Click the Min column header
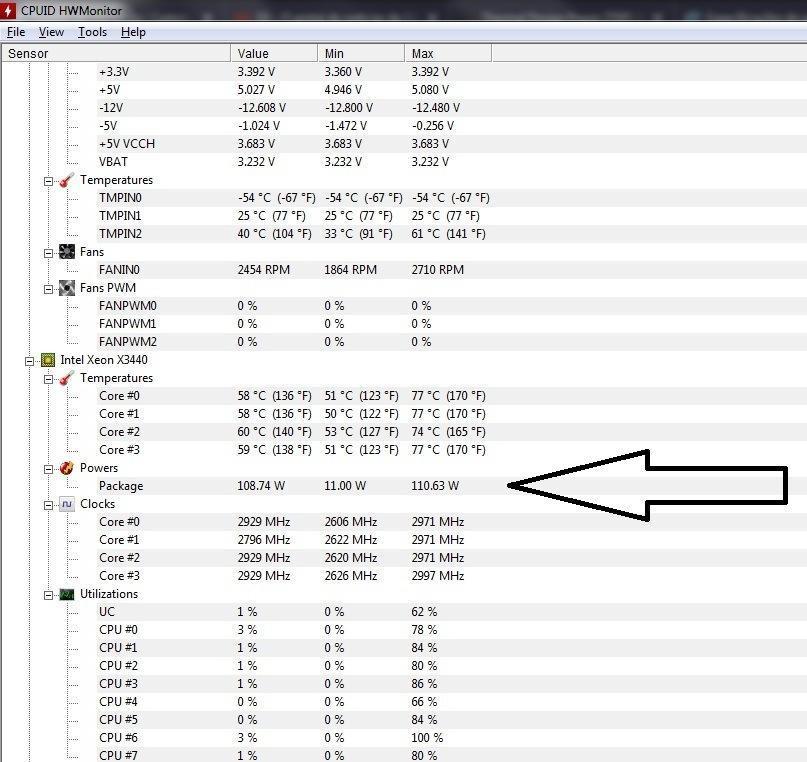The height and width of the screenshot is (762, 807). pos(361,54)
